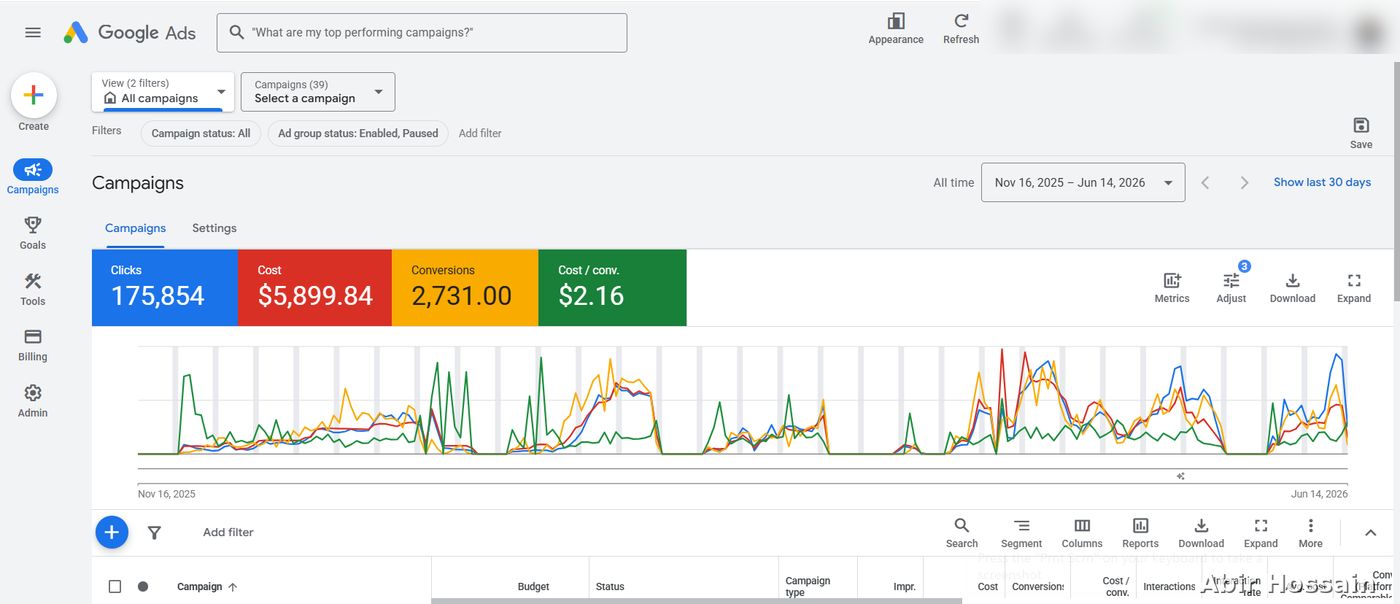
Task: Open the Select a campaign dropdown
Action: click(318, 92)
